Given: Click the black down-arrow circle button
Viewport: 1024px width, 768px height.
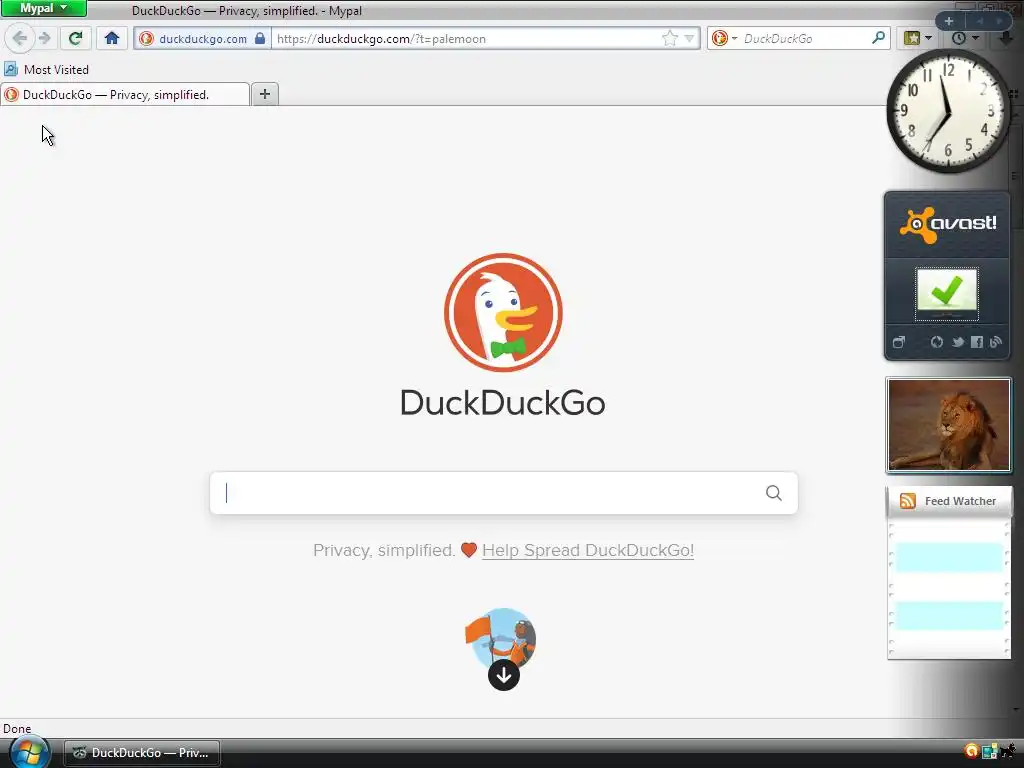Looking at the screenshot, I should [504, 675].
